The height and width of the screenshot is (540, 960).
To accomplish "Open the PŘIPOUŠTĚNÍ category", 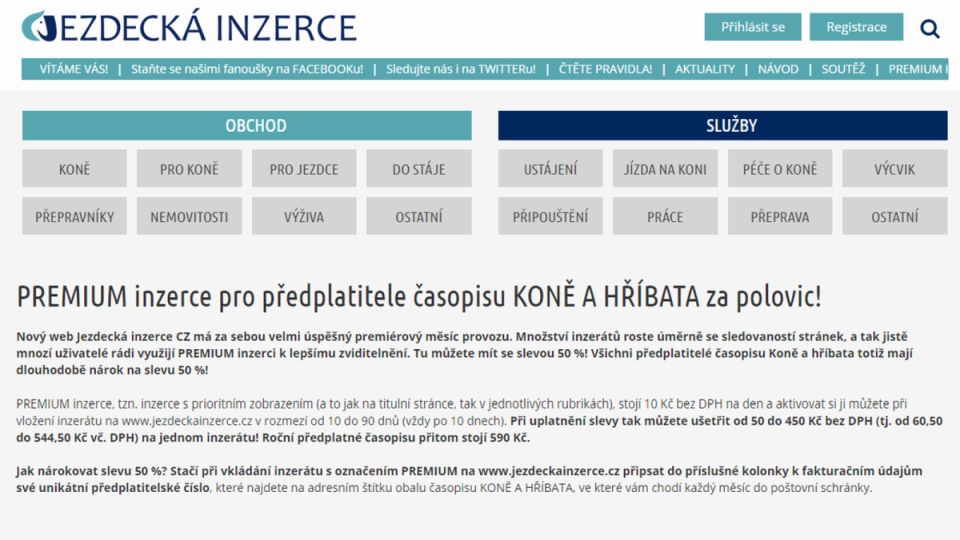I will [550, 216].
